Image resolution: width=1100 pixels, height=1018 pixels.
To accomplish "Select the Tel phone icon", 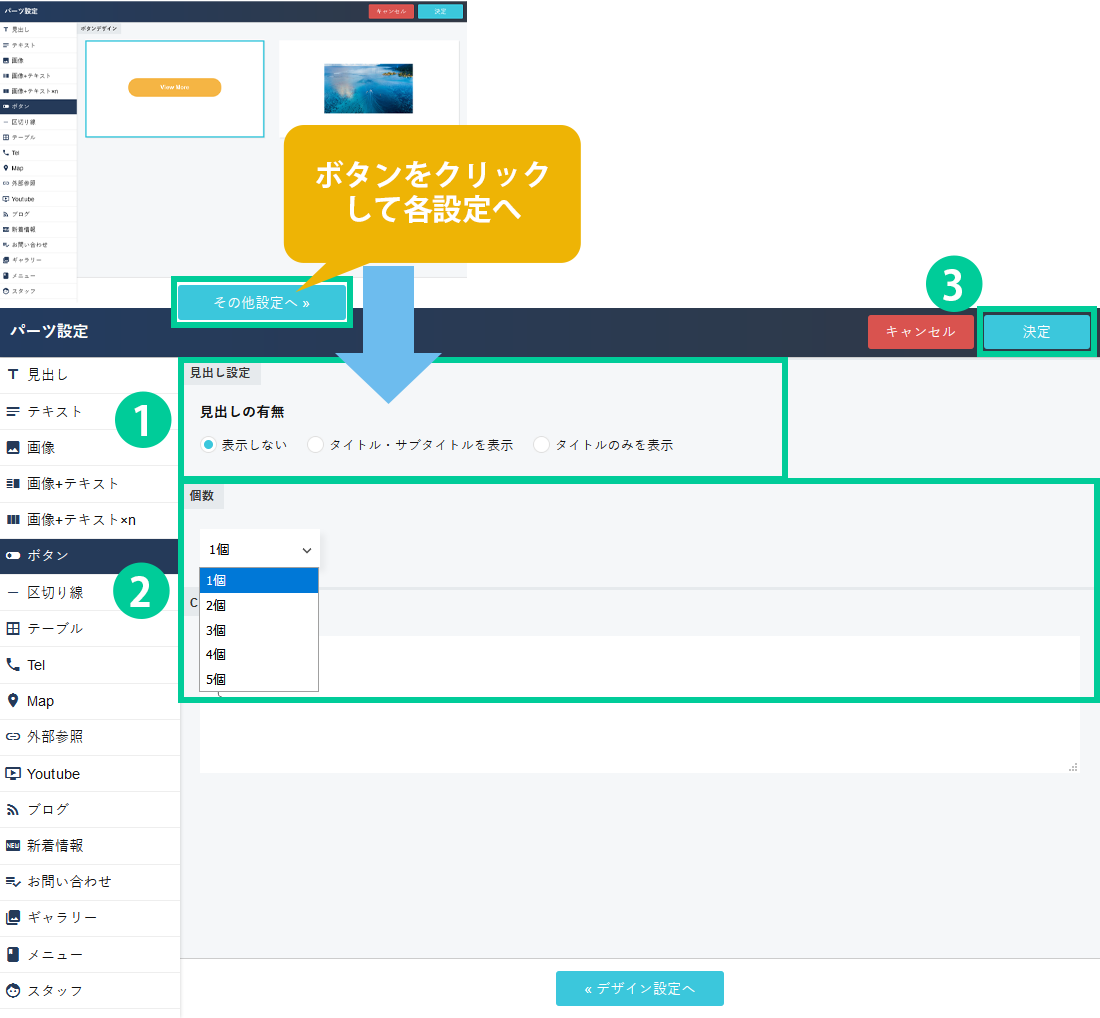I will coord(13,665).
